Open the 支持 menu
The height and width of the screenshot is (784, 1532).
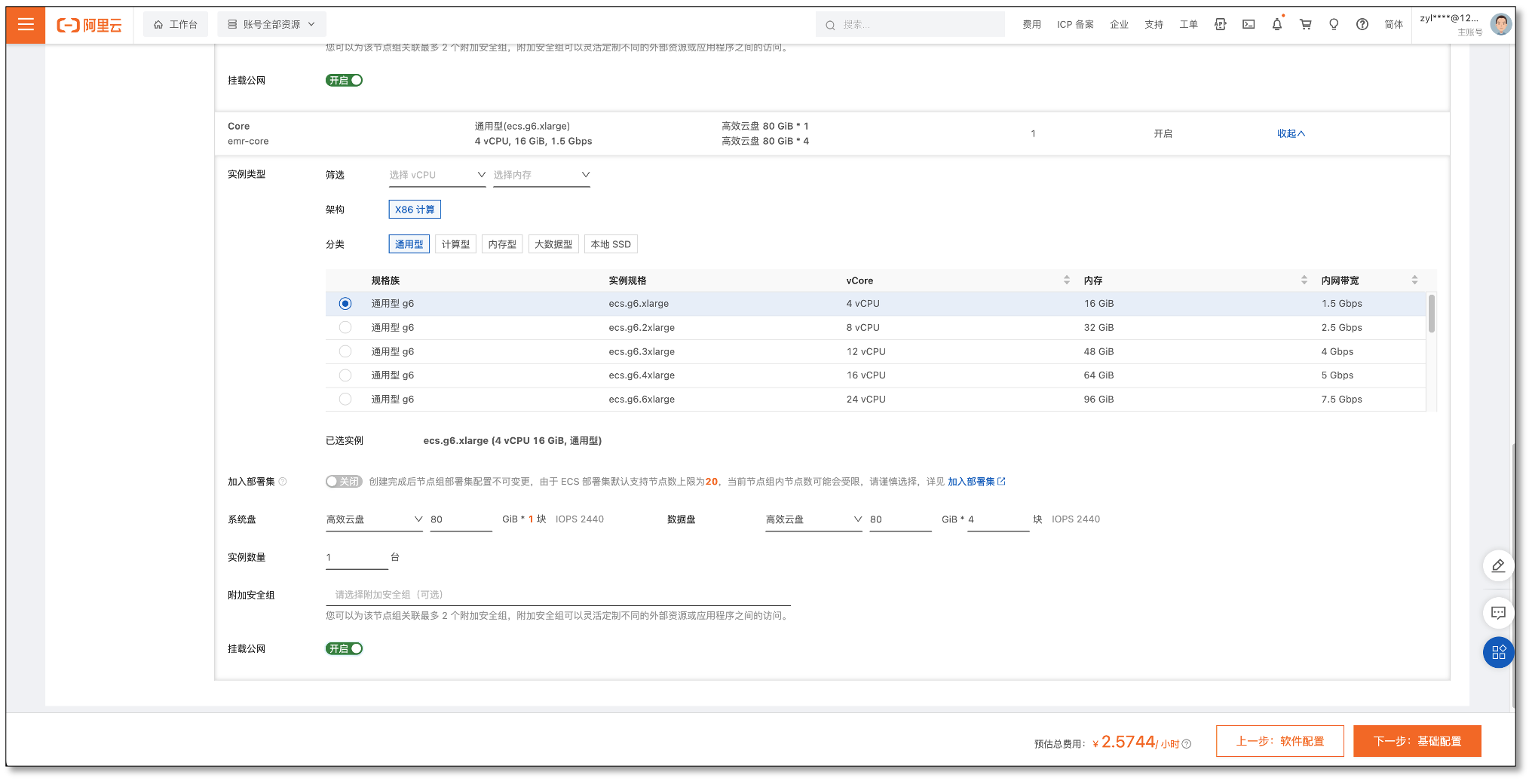[1154, 25]
